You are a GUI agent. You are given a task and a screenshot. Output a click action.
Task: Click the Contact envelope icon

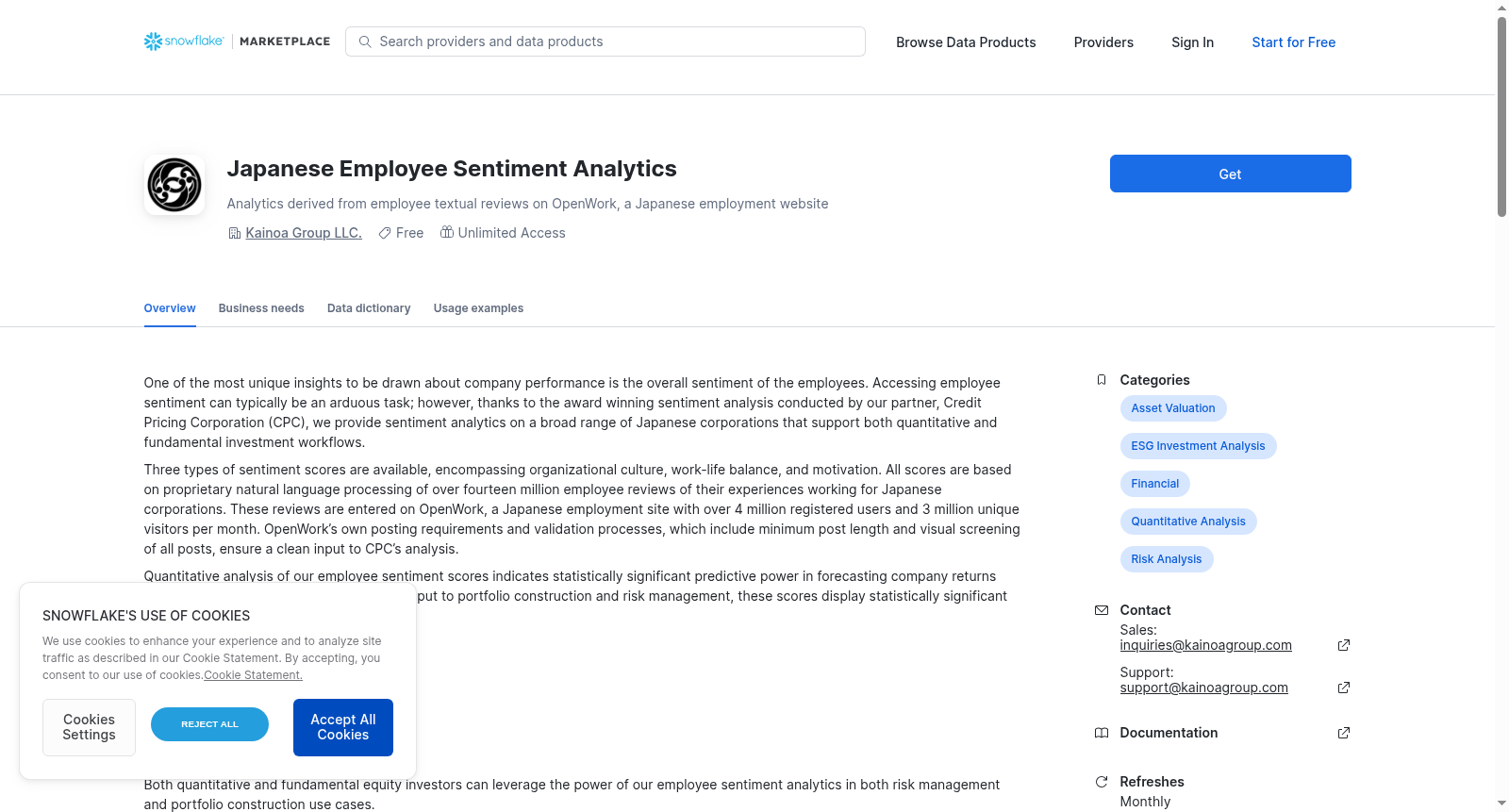pos(1102,610)
